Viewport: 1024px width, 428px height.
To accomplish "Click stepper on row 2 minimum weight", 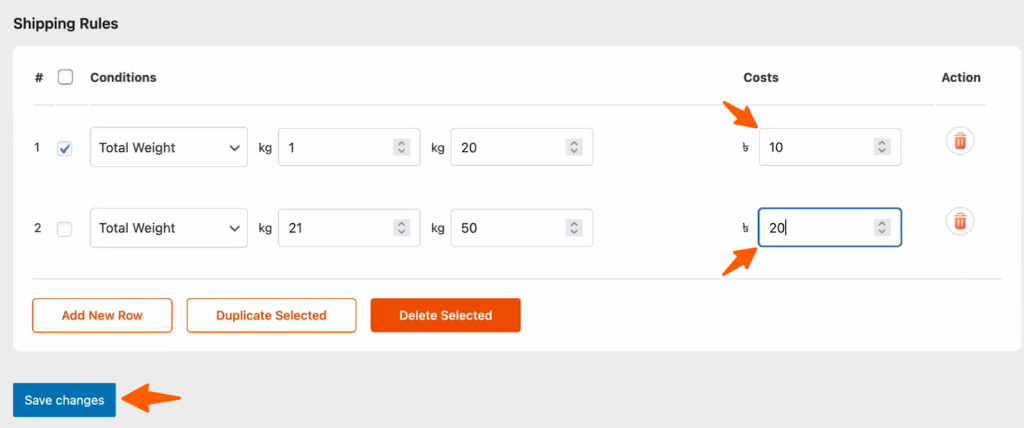I will [401, 228].
